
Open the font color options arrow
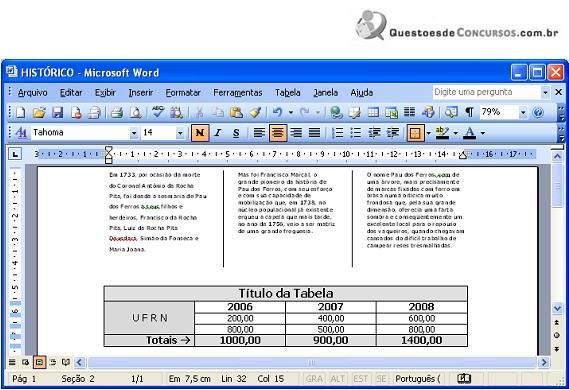[x=483, y=133]
